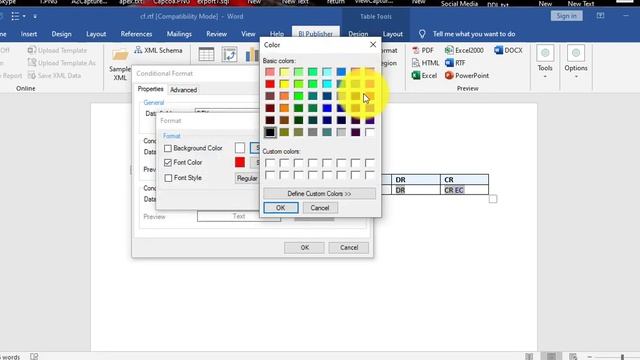Click the Text preview box
640x360 pixels.
(239, 216)
